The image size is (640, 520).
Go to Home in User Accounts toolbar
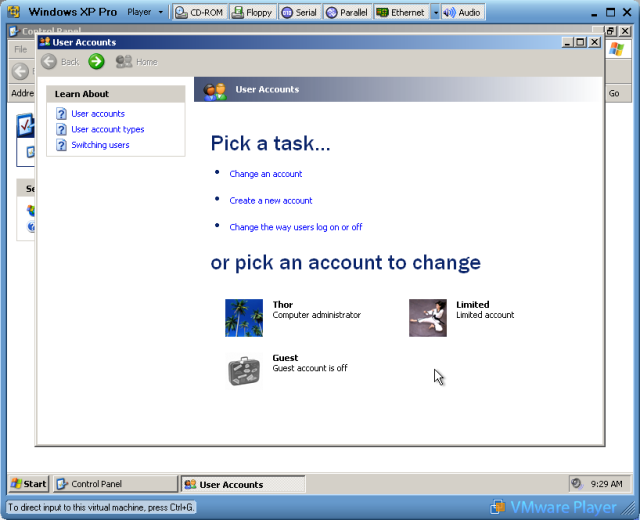(x=137, y=62)
